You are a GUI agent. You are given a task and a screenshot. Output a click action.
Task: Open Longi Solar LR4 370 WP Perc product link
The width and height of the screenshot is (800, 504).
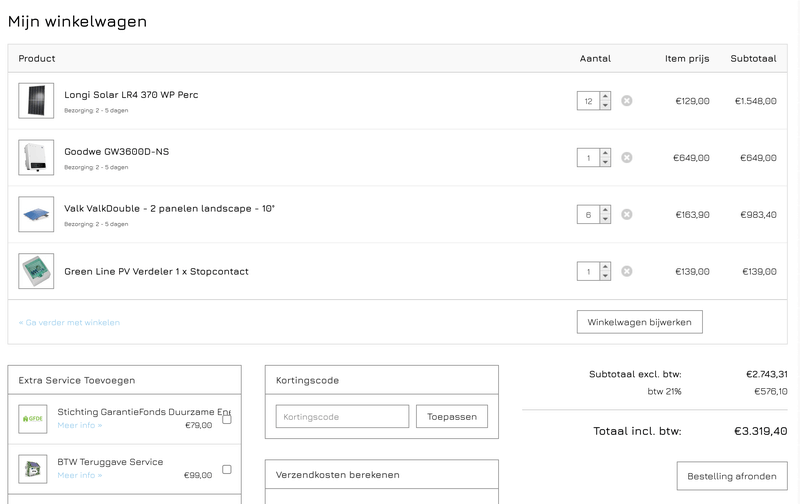(x=131, y=94)
